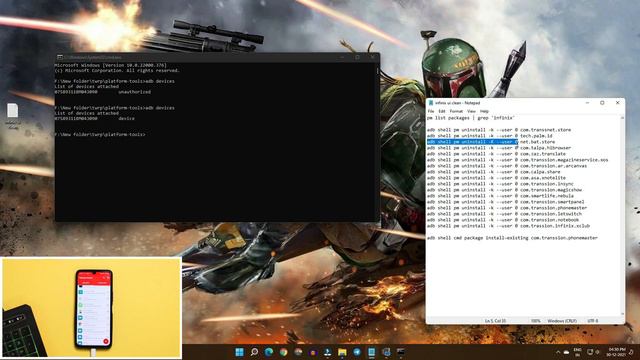Open the Windows Start menu

240,352
